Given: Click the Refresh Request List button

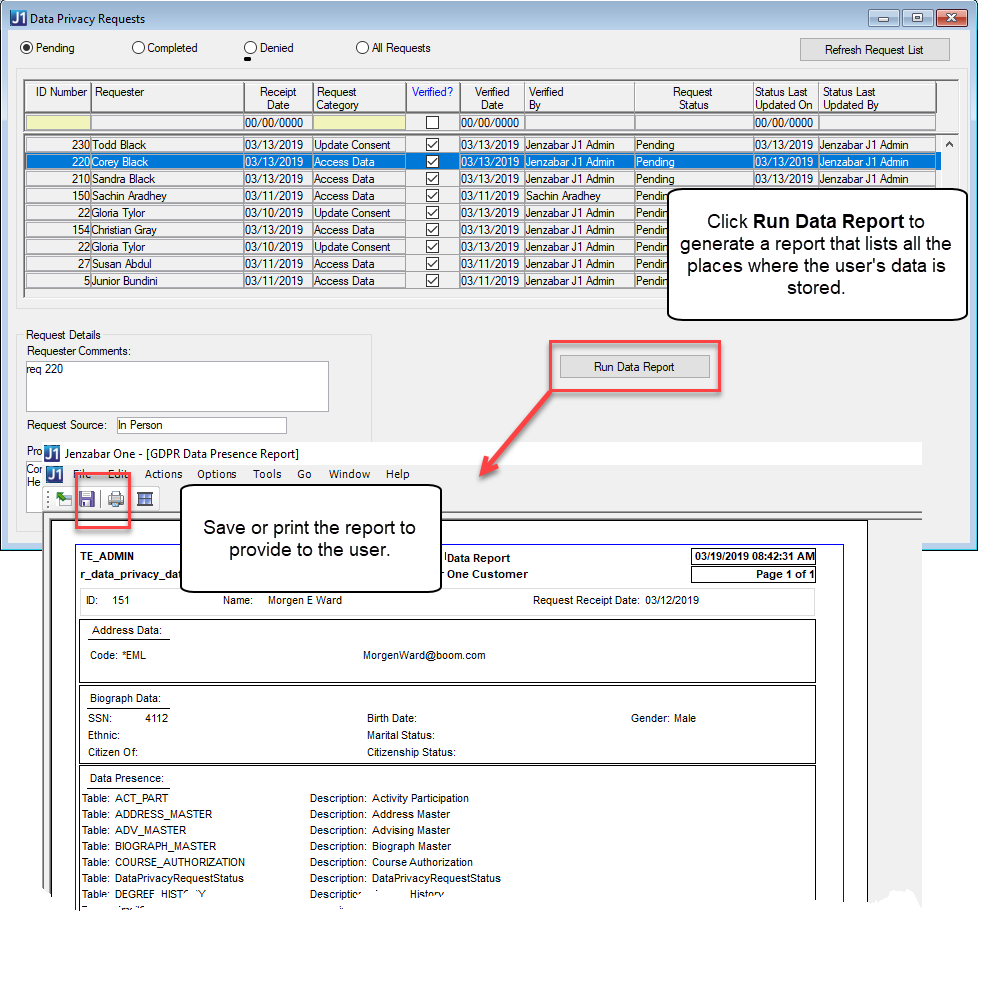Looking at the screenshot, I should click(873, 50).
